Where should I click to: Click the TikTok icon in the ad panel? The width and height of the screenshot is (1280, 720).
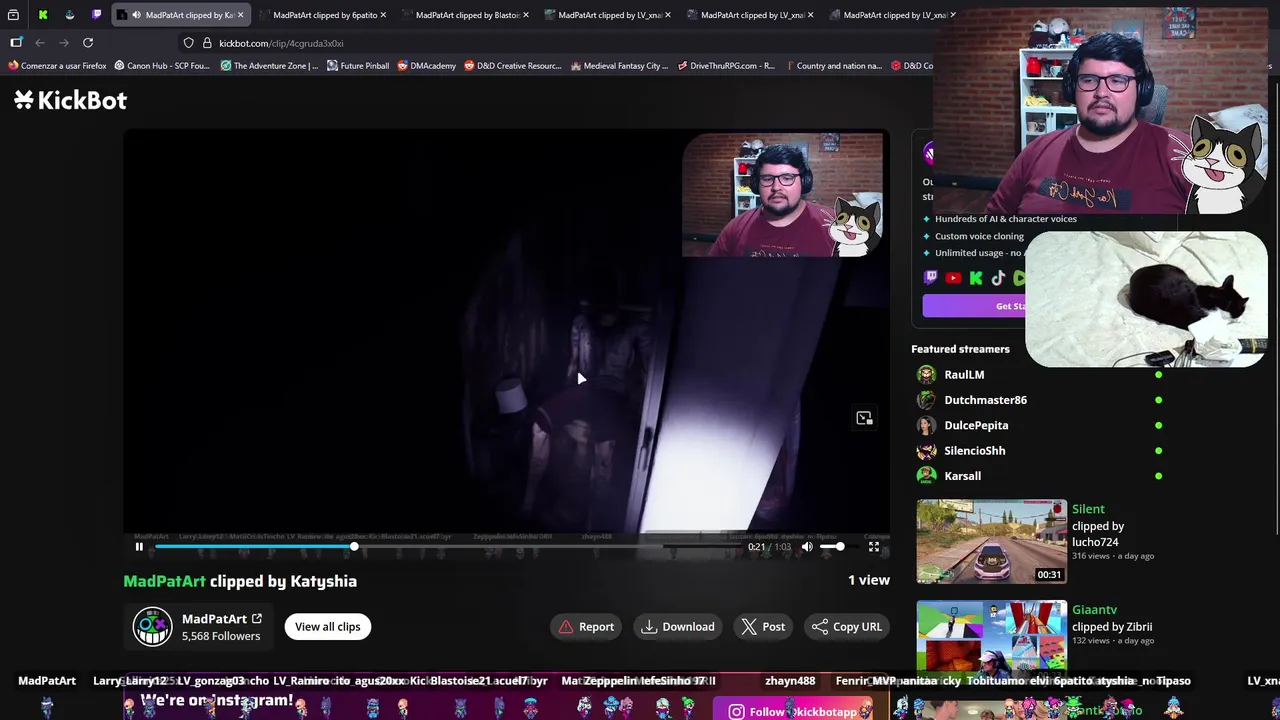coord(998,279)
